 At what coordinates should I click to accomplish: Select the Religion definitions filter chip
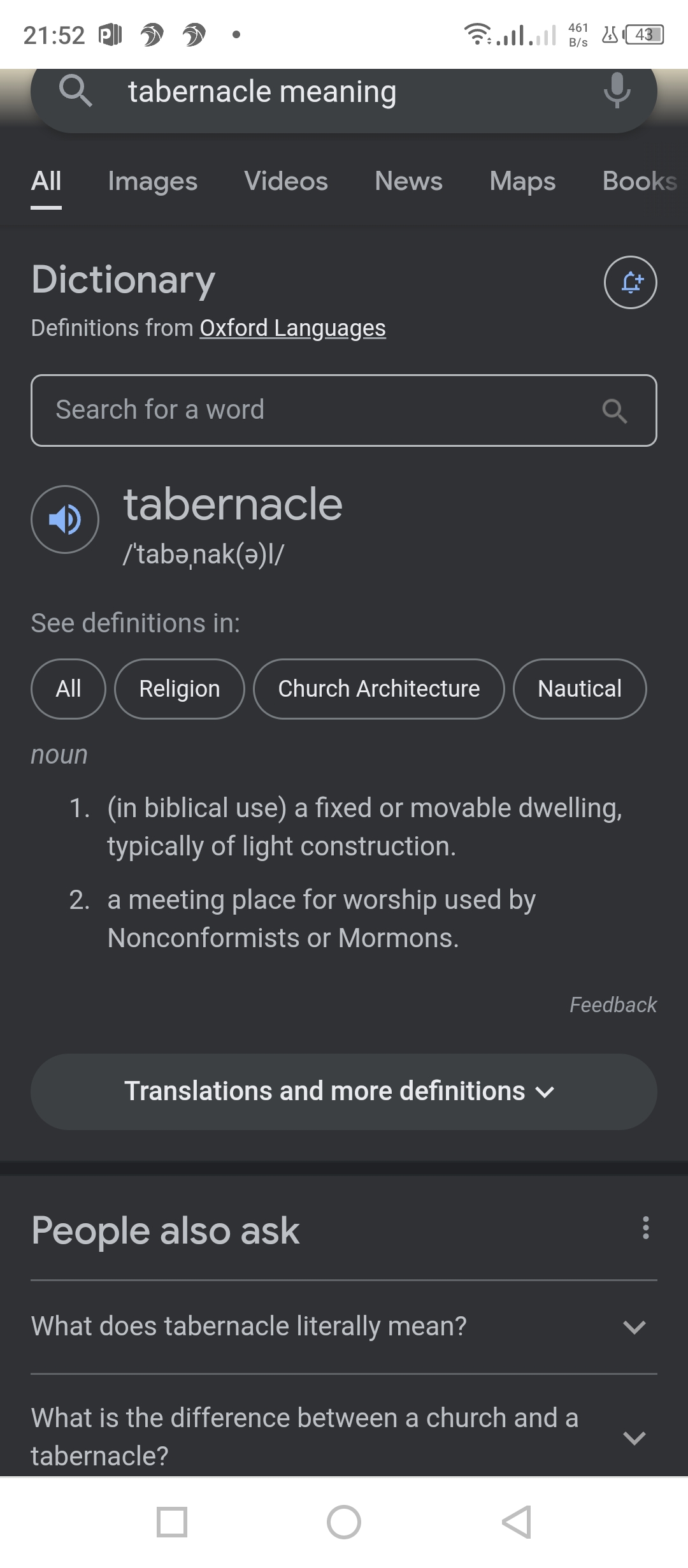(179, 689)
